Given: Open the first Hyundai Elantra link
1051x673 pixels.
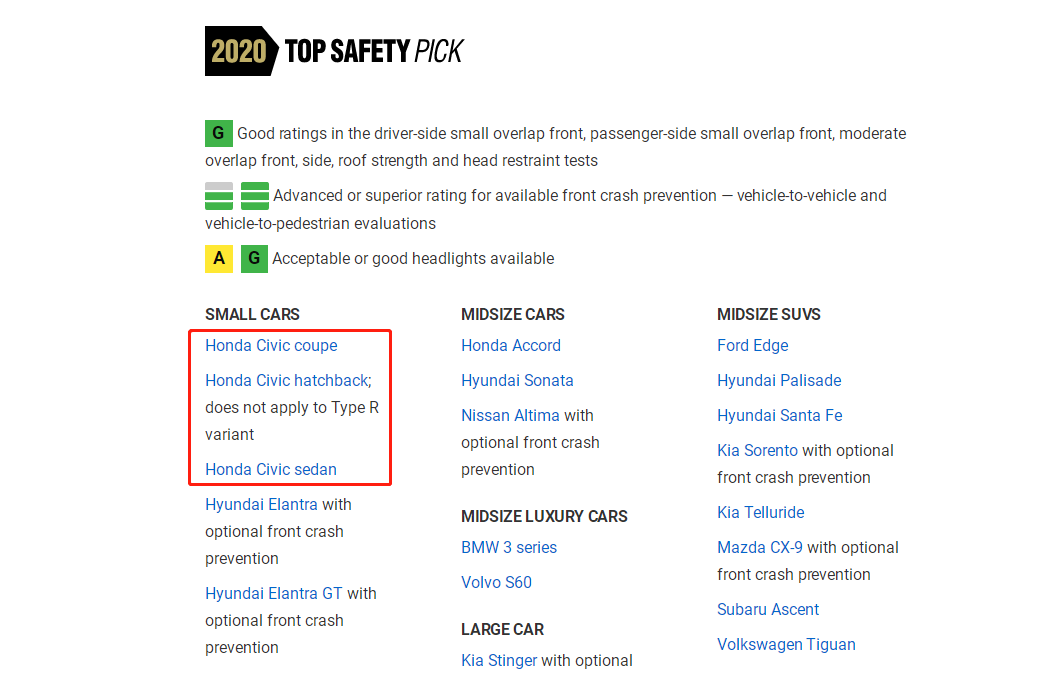Looking at the screenshot, I should pyautogui.click(x=261, y=505).
